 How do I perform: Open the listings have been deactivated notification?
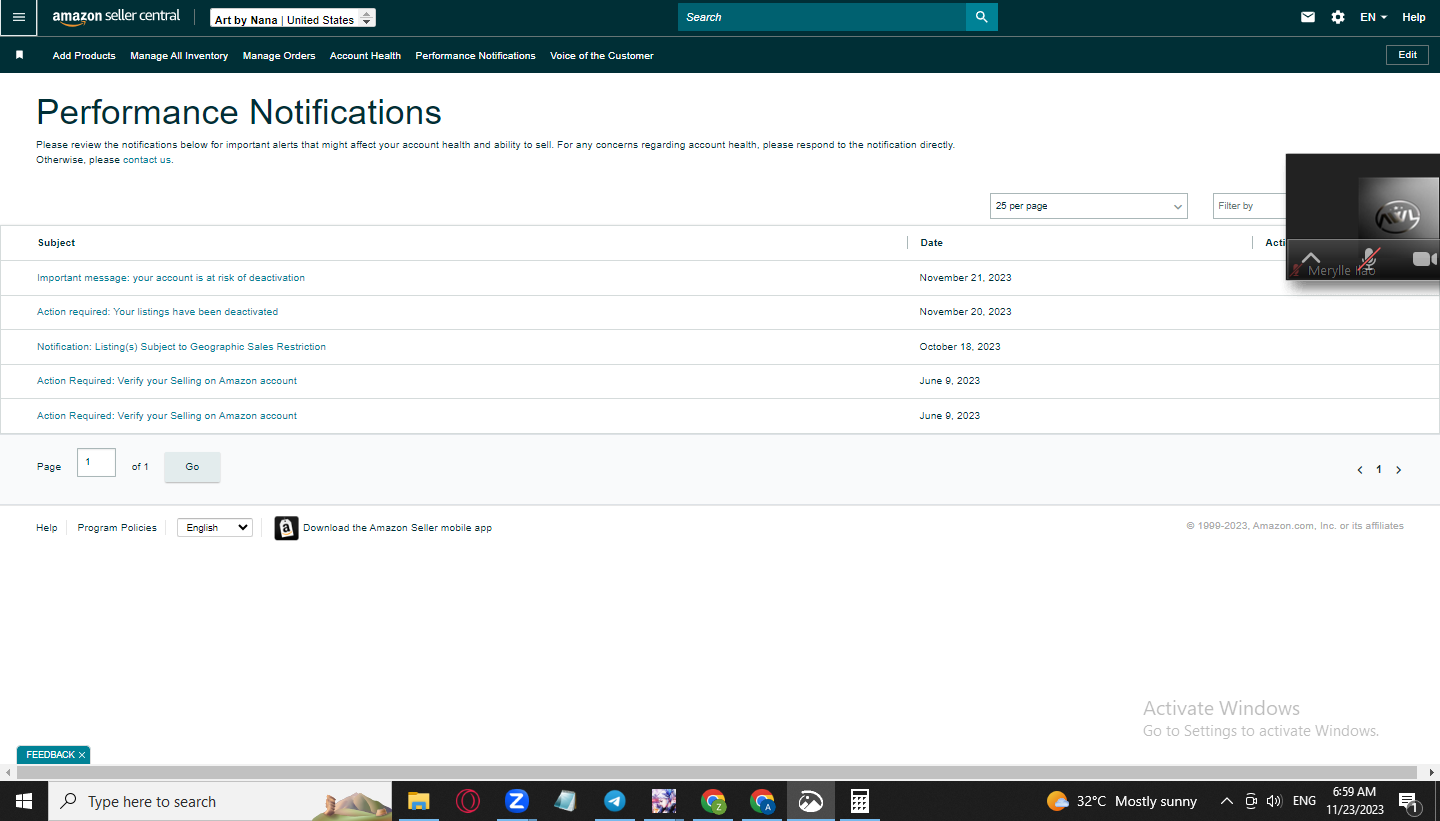pyautogui.click(x=158, y=312)
